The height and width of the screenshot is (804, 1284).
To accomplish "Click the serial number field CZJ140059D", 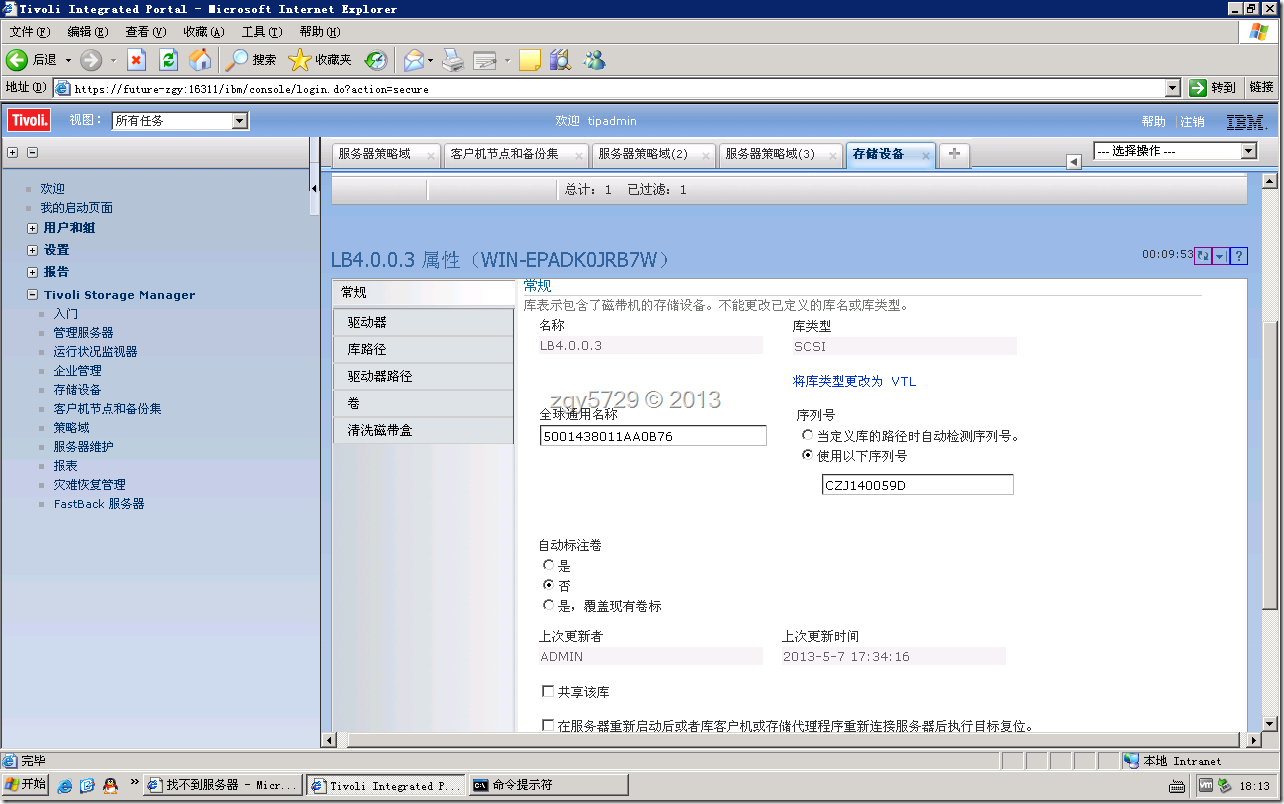I will click(917, 485).
